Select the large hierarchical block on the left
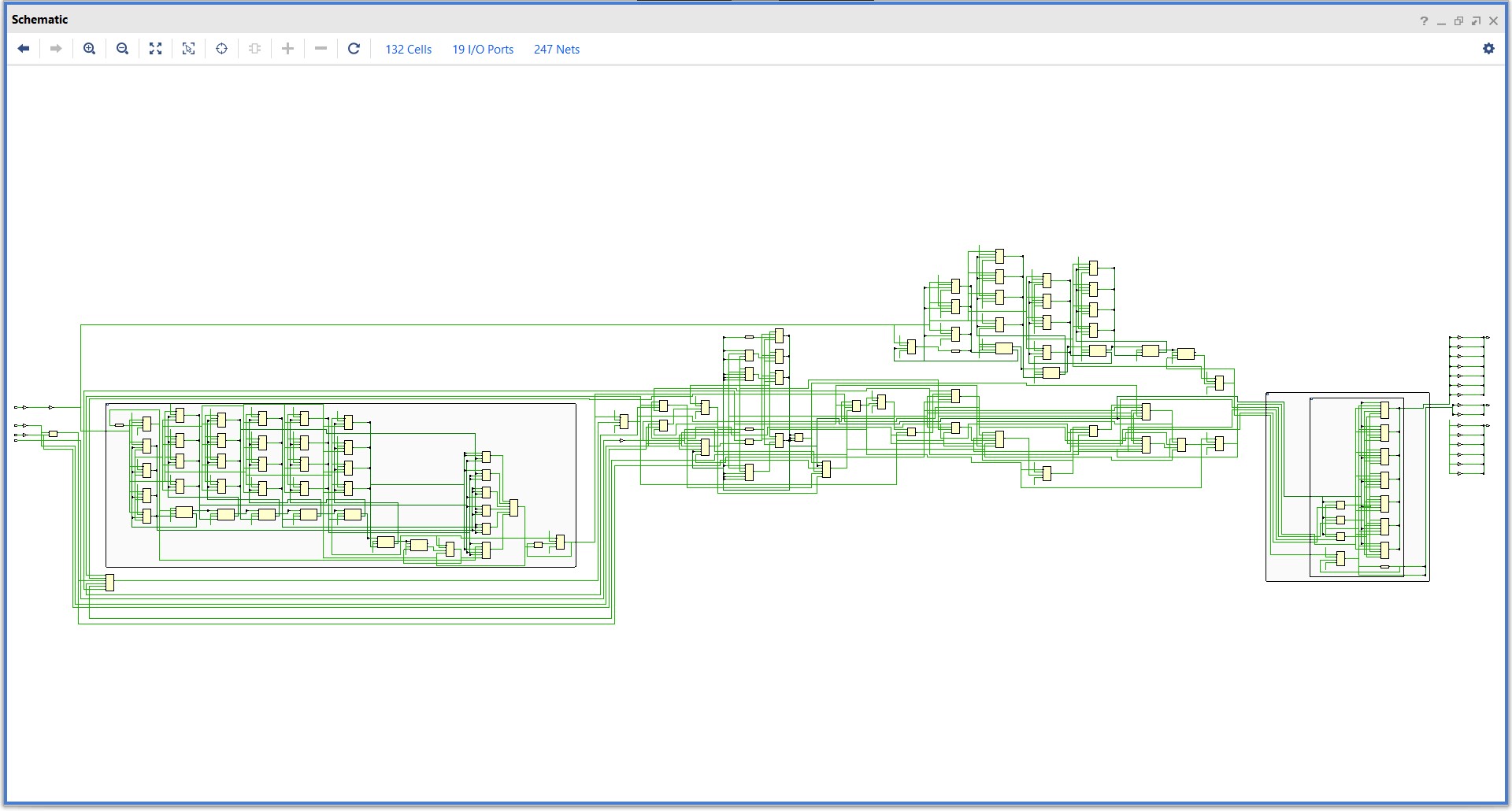The height and width of the screenshot is (811, 1512). pos(341,485)
